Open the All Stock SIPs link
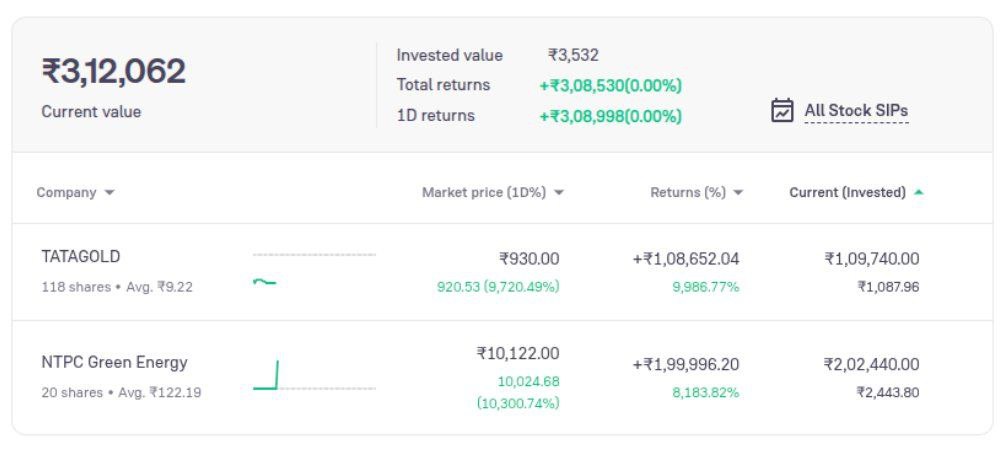Image resolution: width=1005 pixels, height=464 pixels. coord(856,111)
